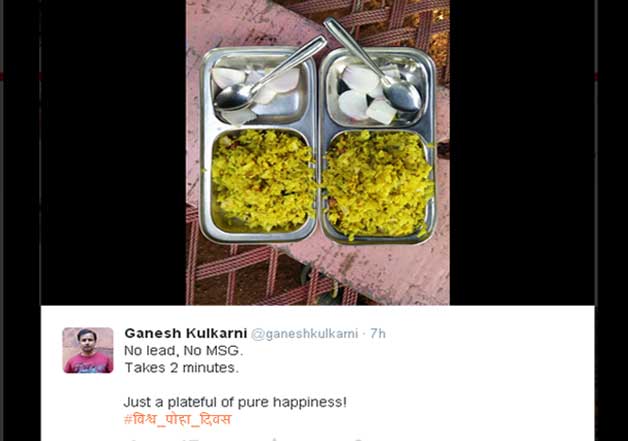The width and height of the screenshot is (628, 441).
Task: Click the tweet text 'Just a plateful of pure happiness!'
Action: (235, 402)
